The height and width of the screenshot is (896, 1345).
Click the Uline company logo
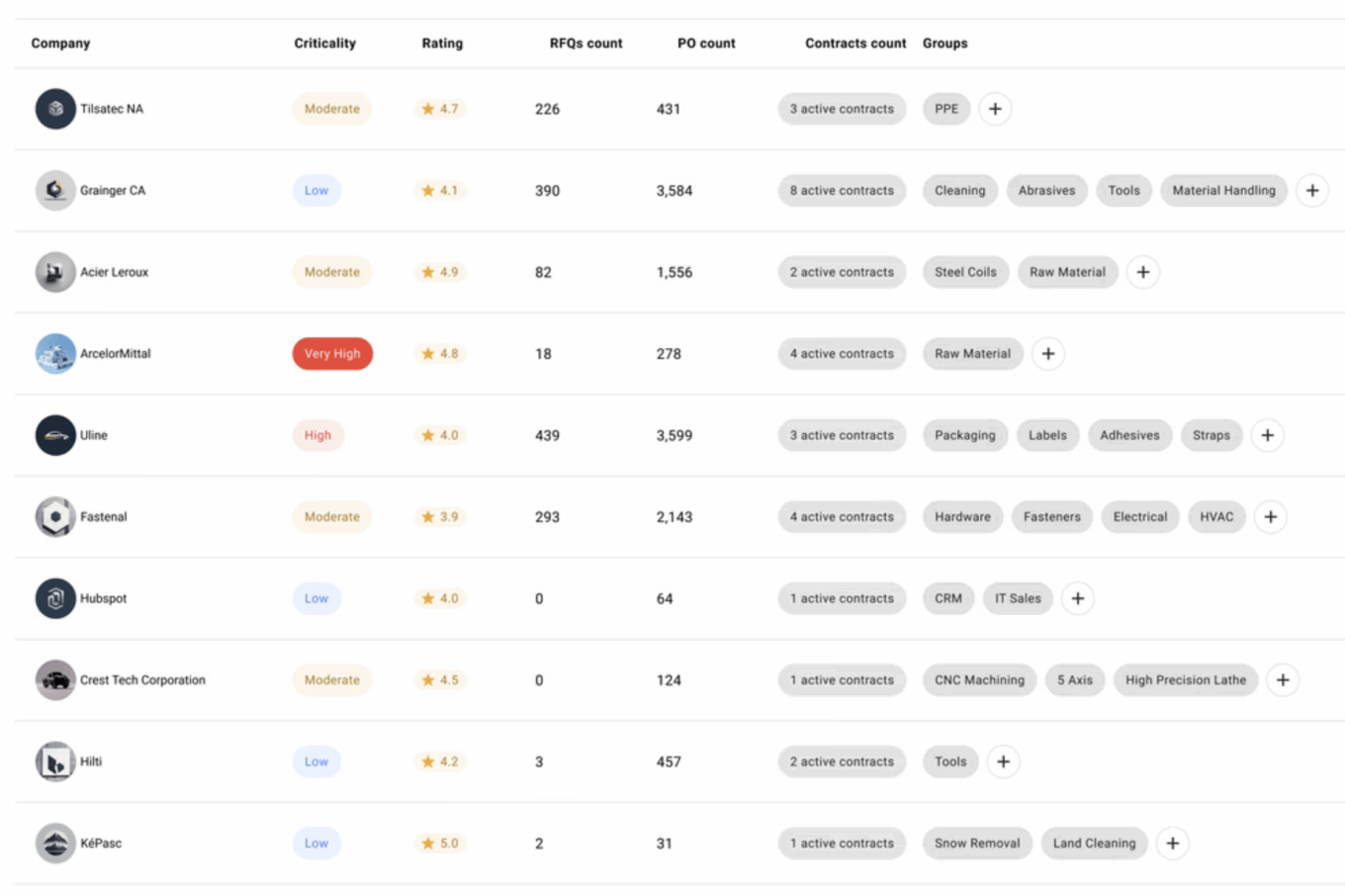coord(55,435)
